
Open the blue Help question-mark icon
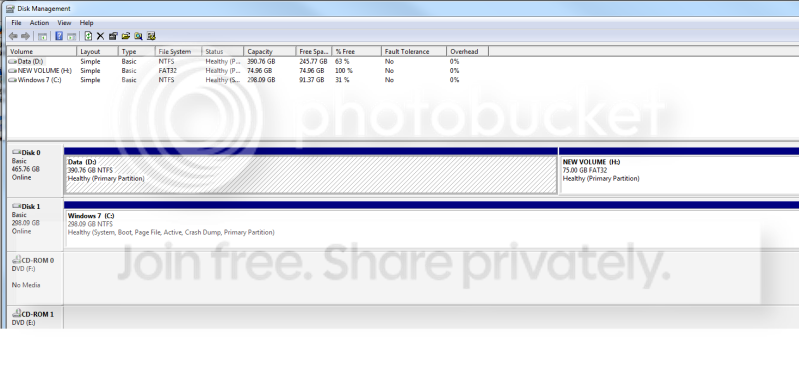point(59,36)
